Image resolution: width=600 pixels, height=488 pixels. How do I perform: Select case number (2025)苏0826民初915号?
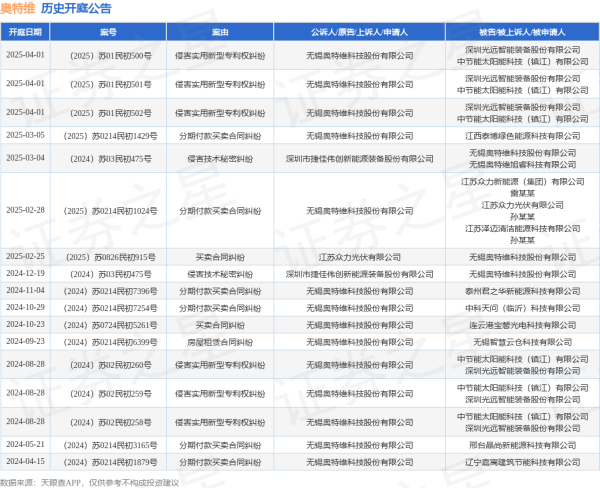point(111,257)
